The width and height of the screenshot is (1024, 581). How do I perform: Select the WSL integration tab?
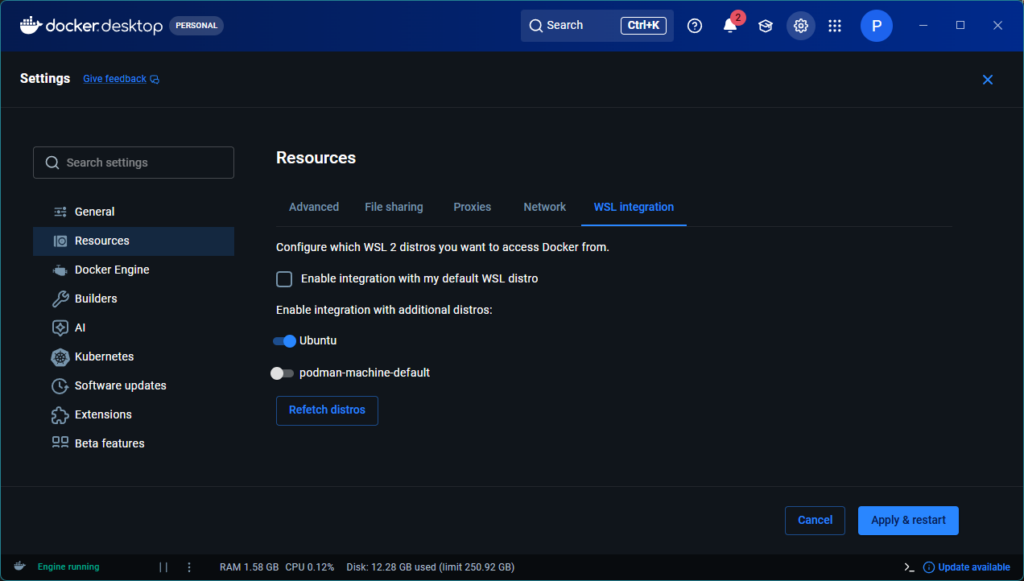tap(633, 207)
